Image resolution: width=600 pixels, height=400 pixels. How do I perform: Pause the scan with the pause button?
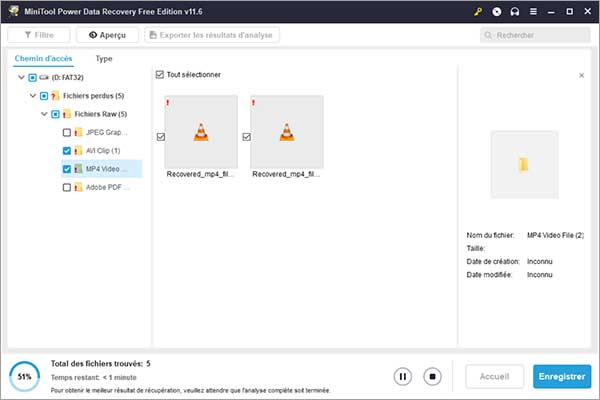pyautogui.click(x=403, y=377)
